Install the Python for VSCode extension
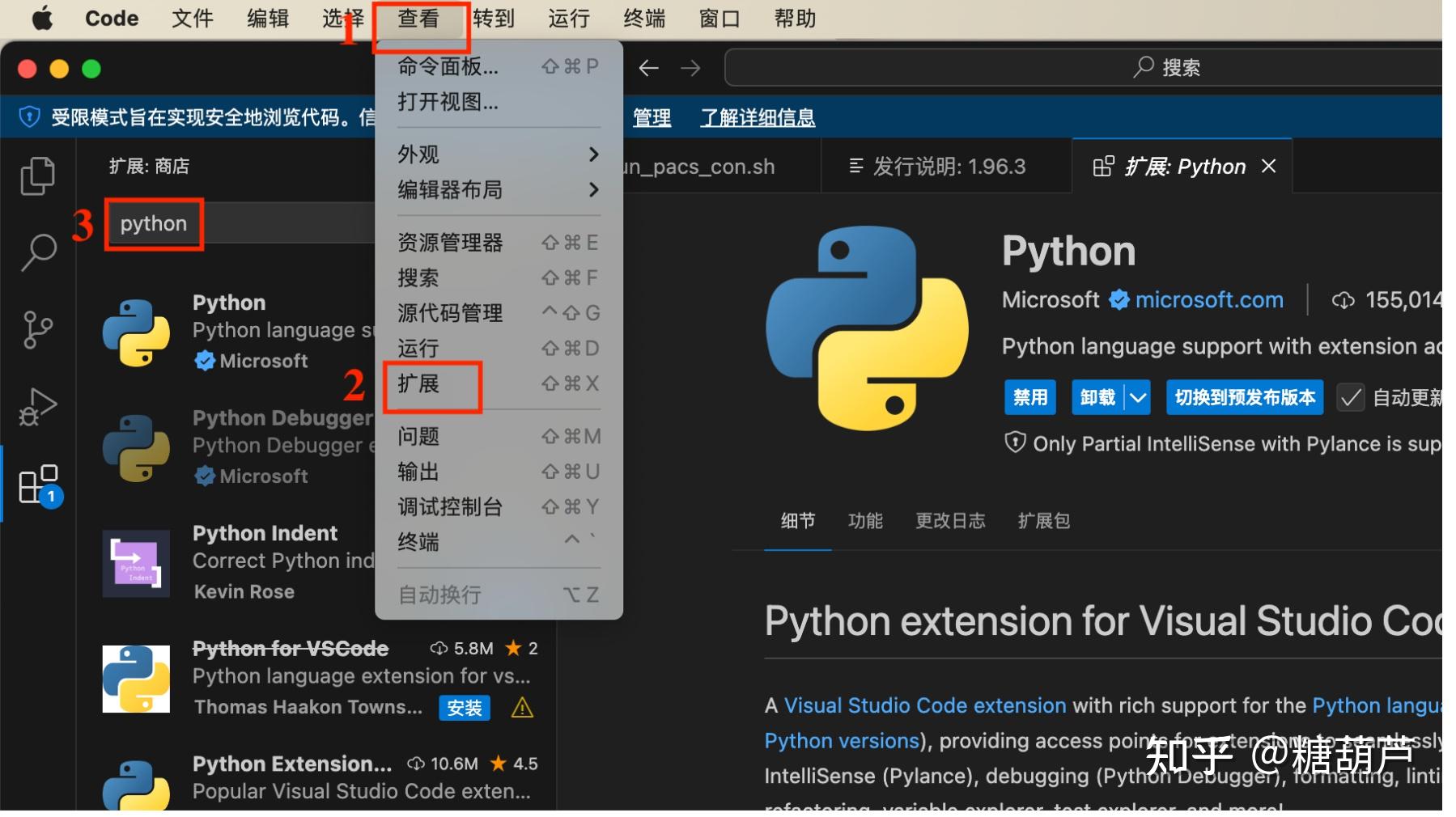 click(464, 707)
